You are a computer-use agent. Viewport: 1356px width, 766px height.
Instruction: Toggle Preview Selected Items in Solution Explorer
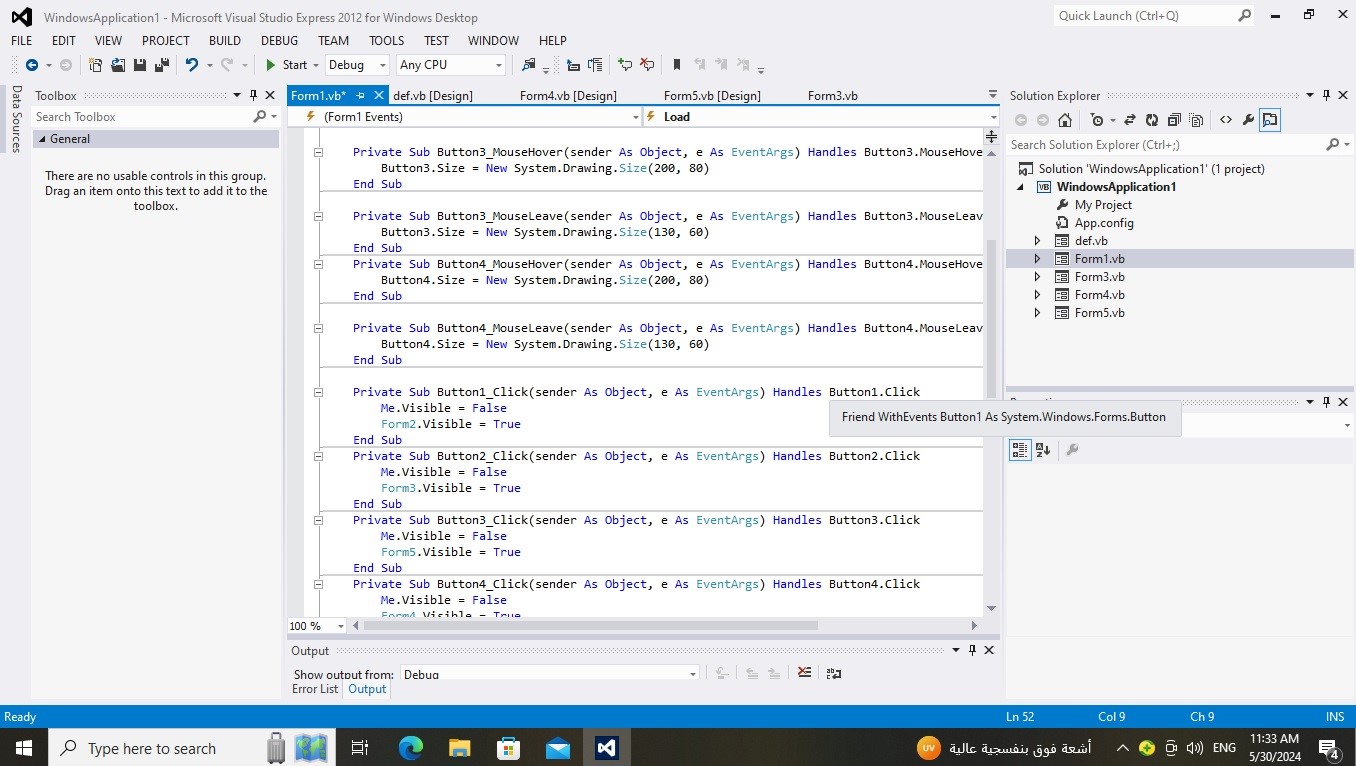(x=1270, y=120)
